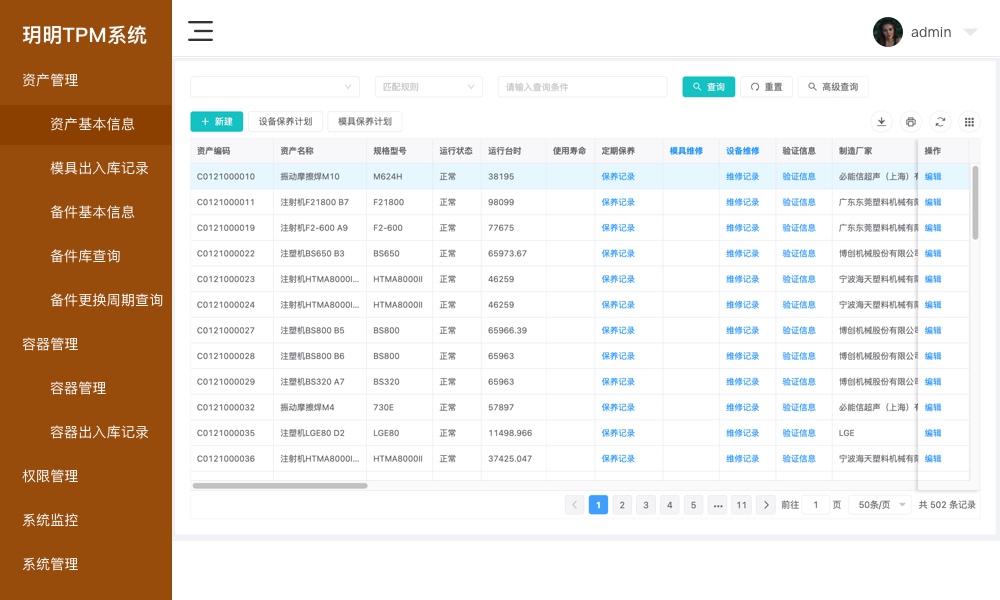Open 模具出入库记录 in the sidebar
The height and width of the screenshot is (600, 1000).
click(x=99, y=168)
